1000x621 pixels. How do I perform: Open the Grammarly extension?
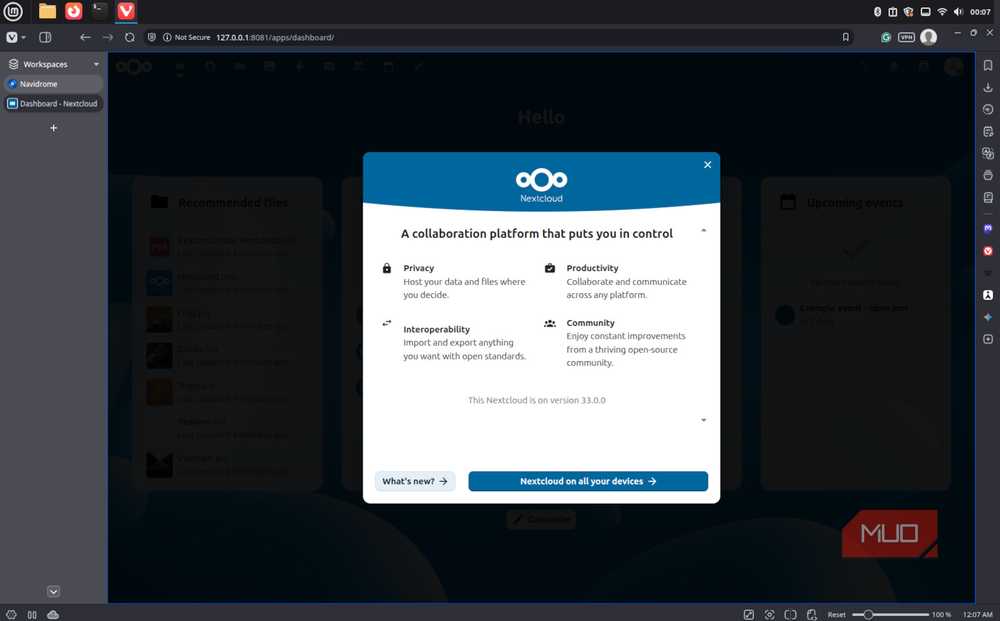tap(886, 38)
